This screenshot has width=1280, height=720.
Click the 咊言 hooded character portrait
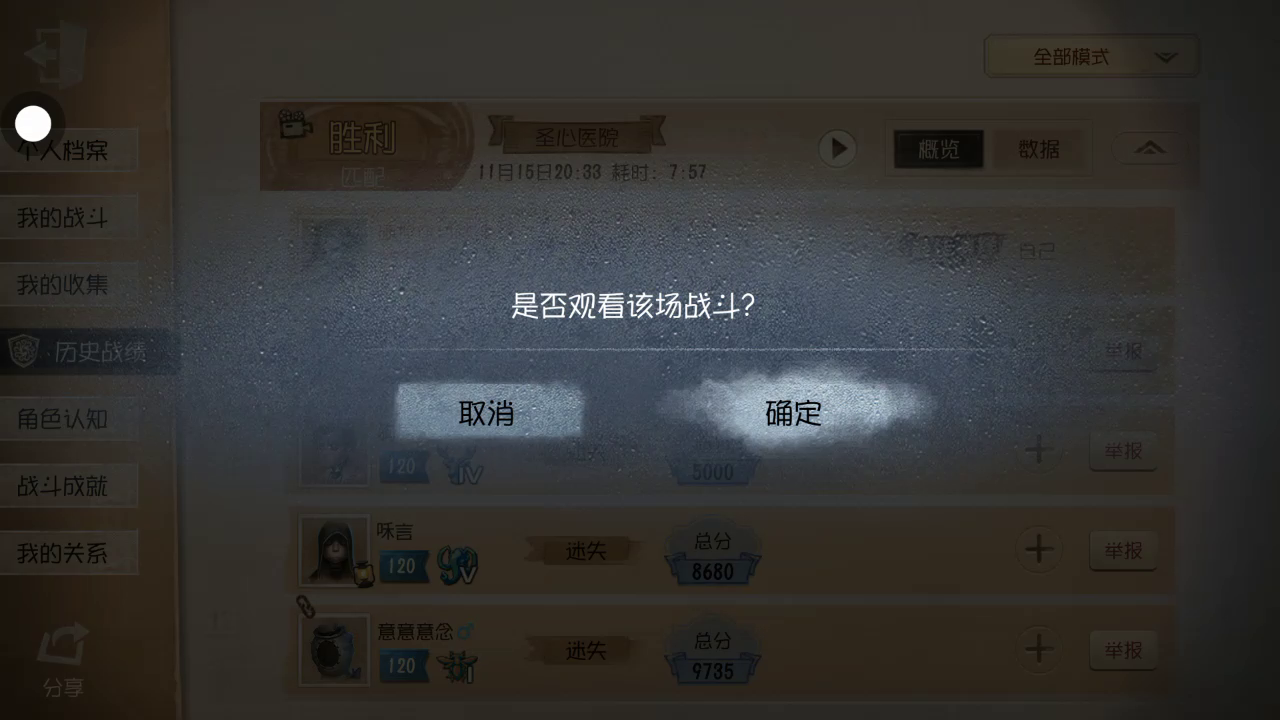334,550
